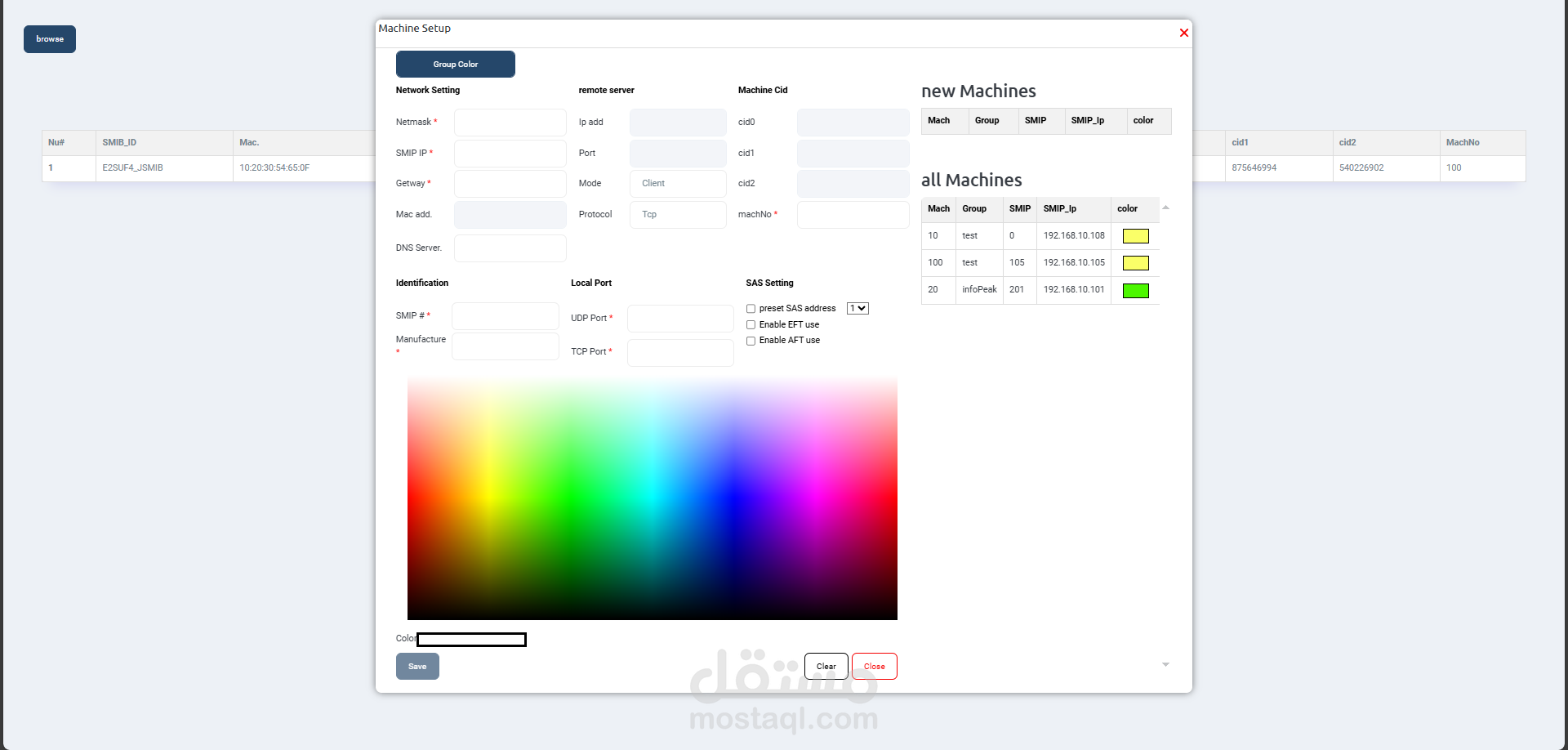Focus the TCP Port input field
This screenshot has width=1568, height=750.
[x=680, y=353]
